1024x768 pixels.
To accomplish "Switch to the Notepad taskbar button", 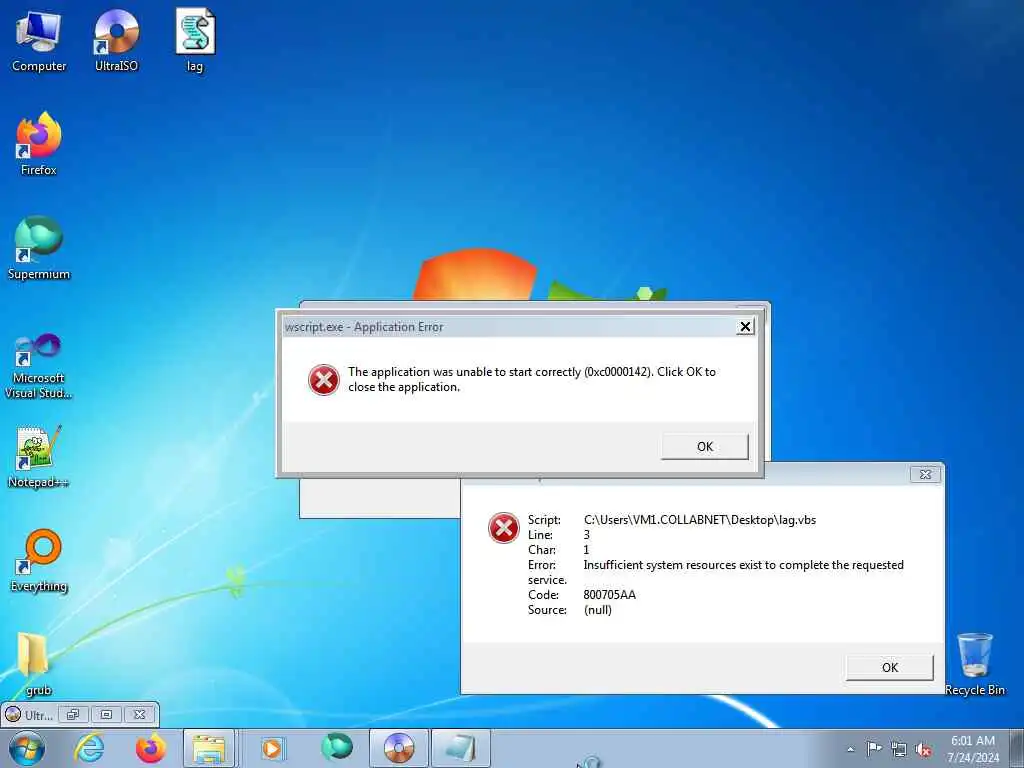I will [x=461, y=748].
